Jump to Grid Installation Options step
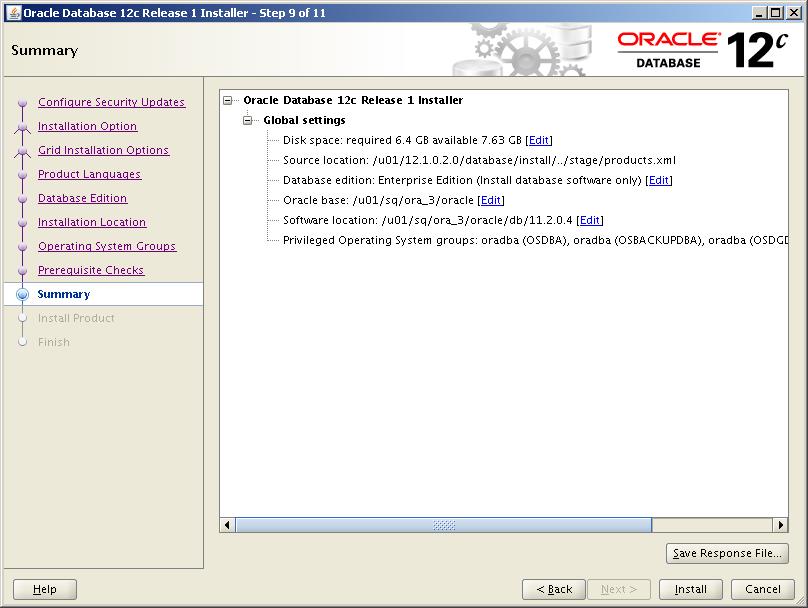 click(103, 150)
